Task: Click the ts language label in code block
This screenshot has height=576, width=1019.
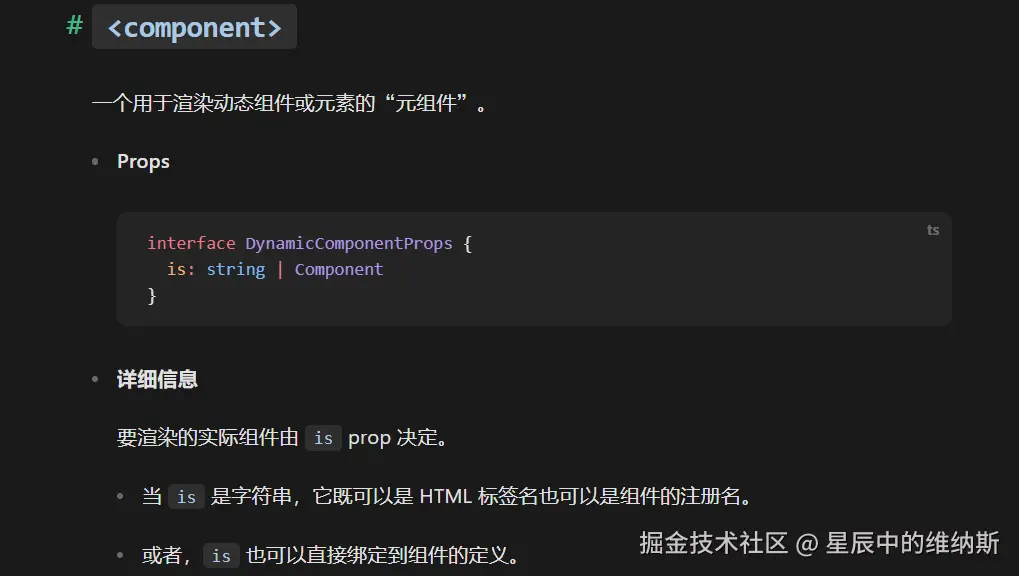Action: 933,230
